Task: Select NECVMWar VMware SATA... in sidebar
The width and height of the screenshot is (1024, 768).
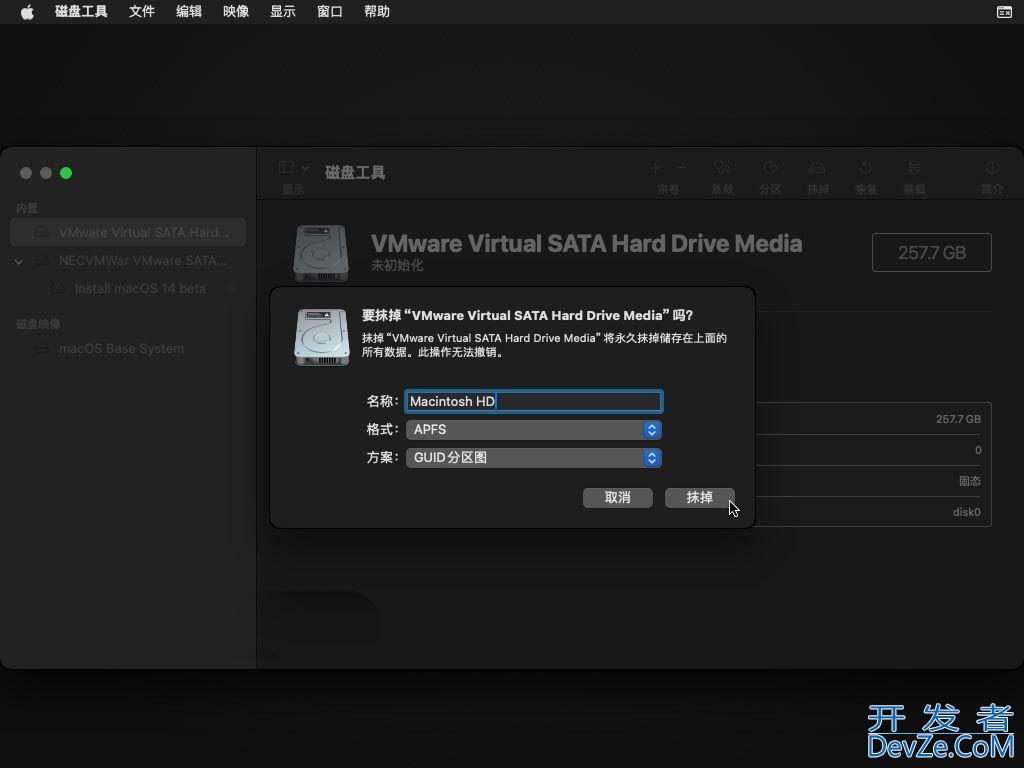Action: pos(128,261)
